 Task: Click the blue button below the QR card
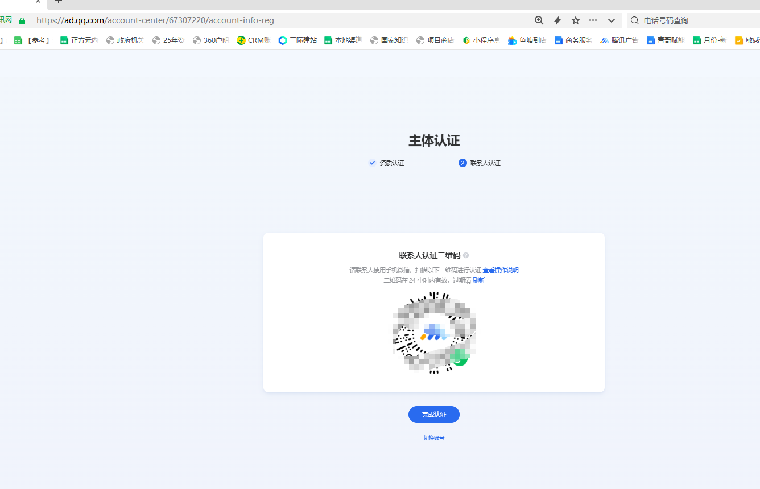tap(433, 414)
